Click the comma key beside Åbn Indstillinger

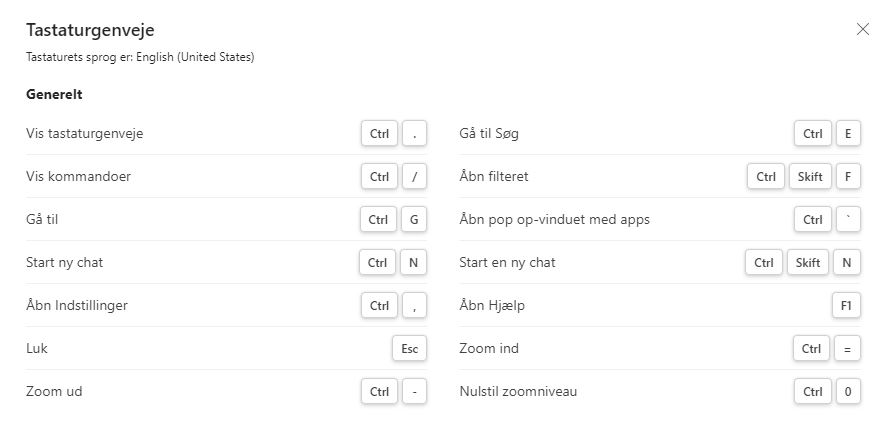tap(414, 305)
